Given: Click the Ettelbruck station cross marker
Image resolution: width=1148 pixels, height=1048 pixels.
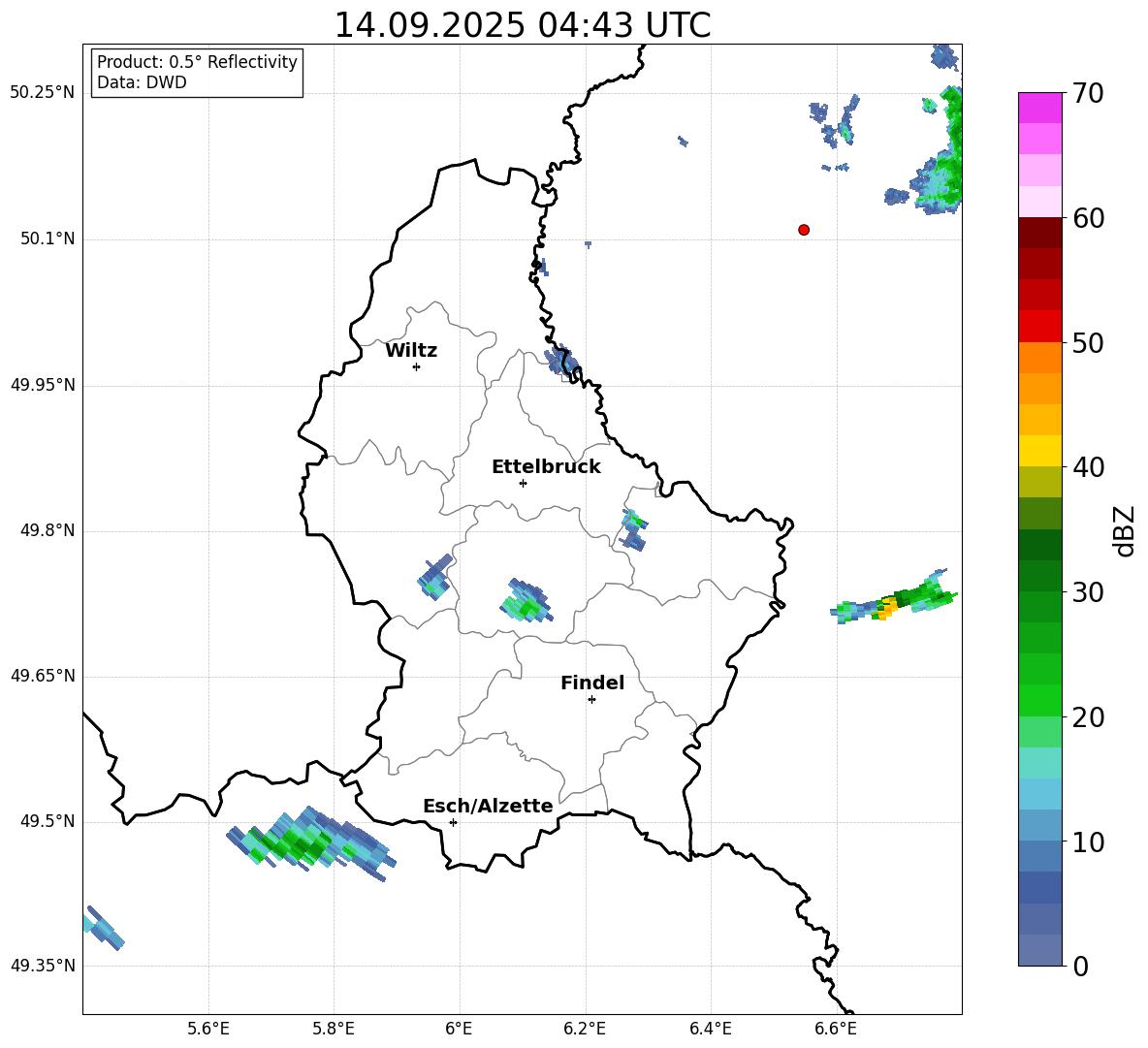Looking at the screenshot, I should [x=523, y=483].
